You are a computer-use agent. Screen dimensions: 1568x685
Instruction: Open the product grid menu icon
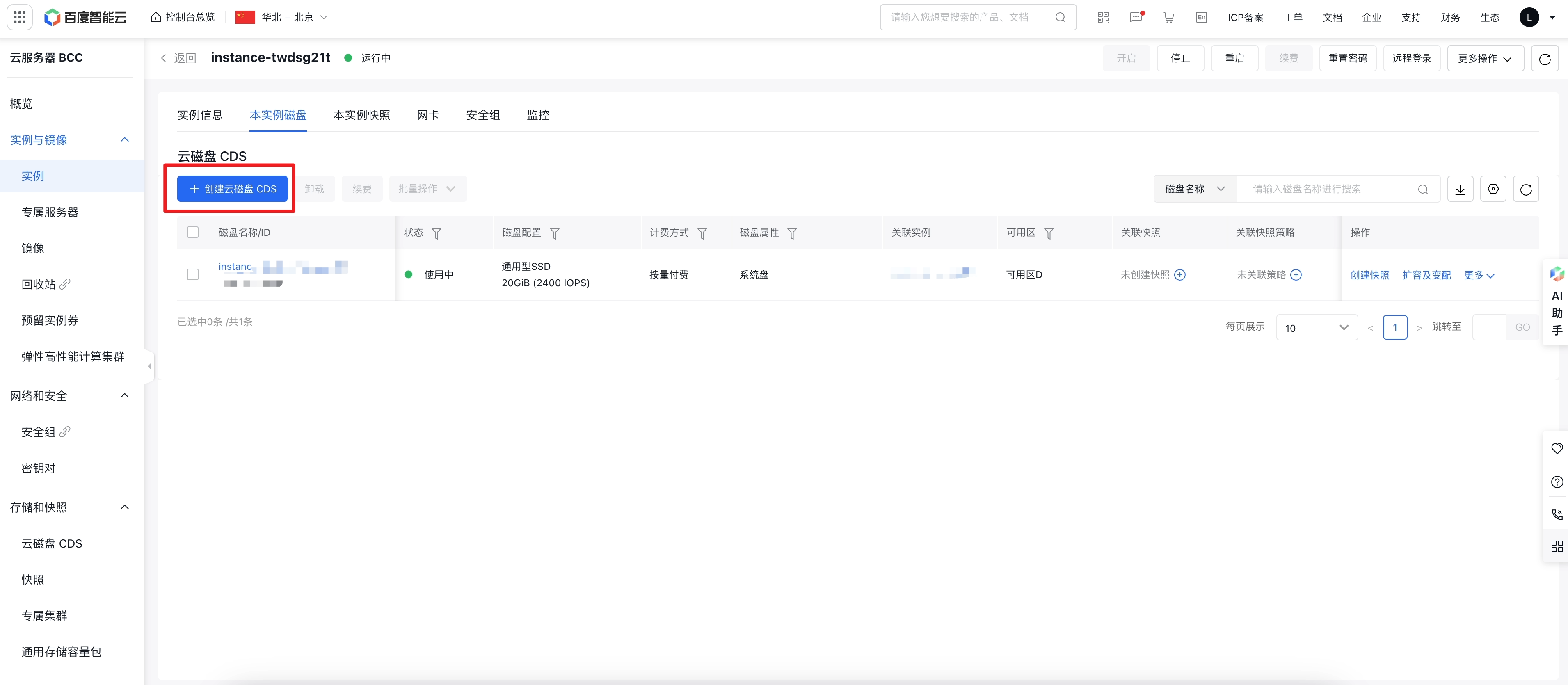coord(19,17)
